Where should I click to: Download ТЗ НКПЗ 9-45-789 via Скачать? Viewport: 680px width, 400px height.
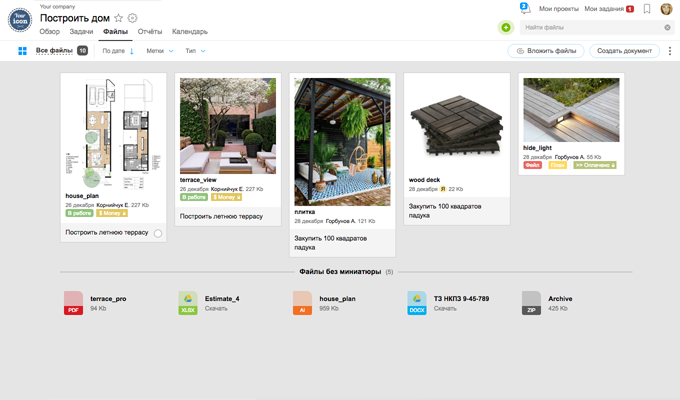(445, 308)
